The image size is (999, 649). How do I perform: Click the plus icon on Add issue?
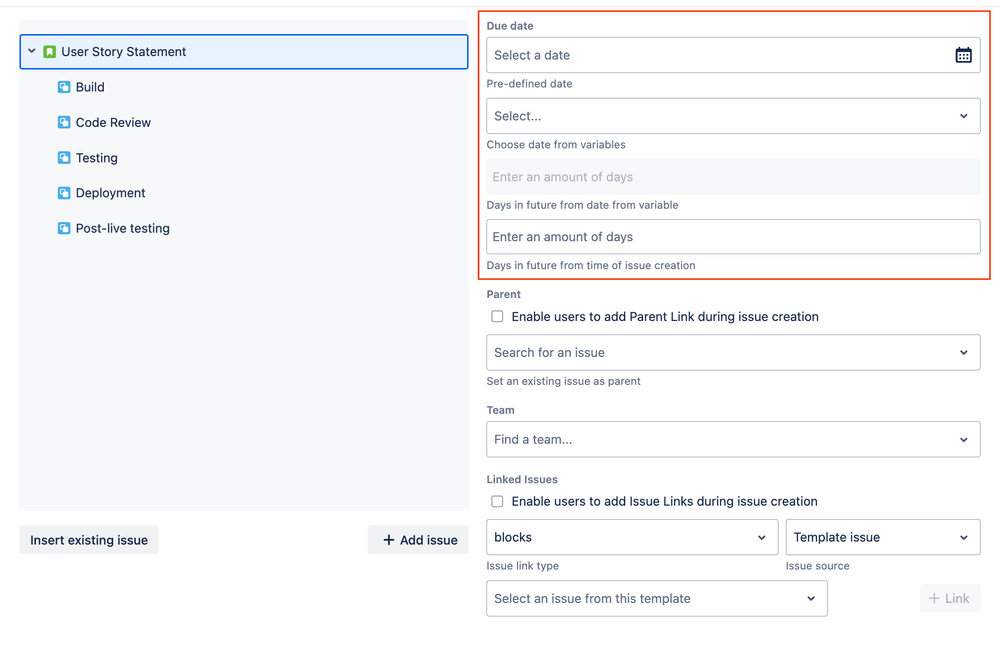(387, 539)
